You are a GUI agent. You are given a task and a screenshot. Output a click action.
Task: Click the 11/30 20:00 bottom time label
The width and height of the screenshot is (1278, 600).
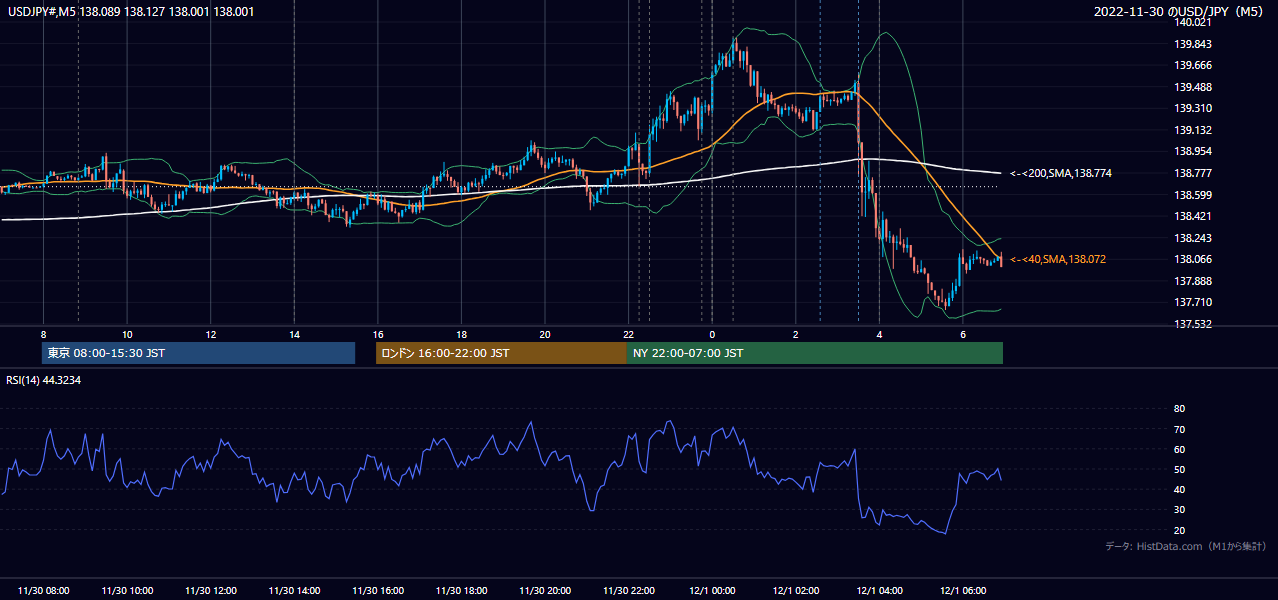[x=545, y=591]
